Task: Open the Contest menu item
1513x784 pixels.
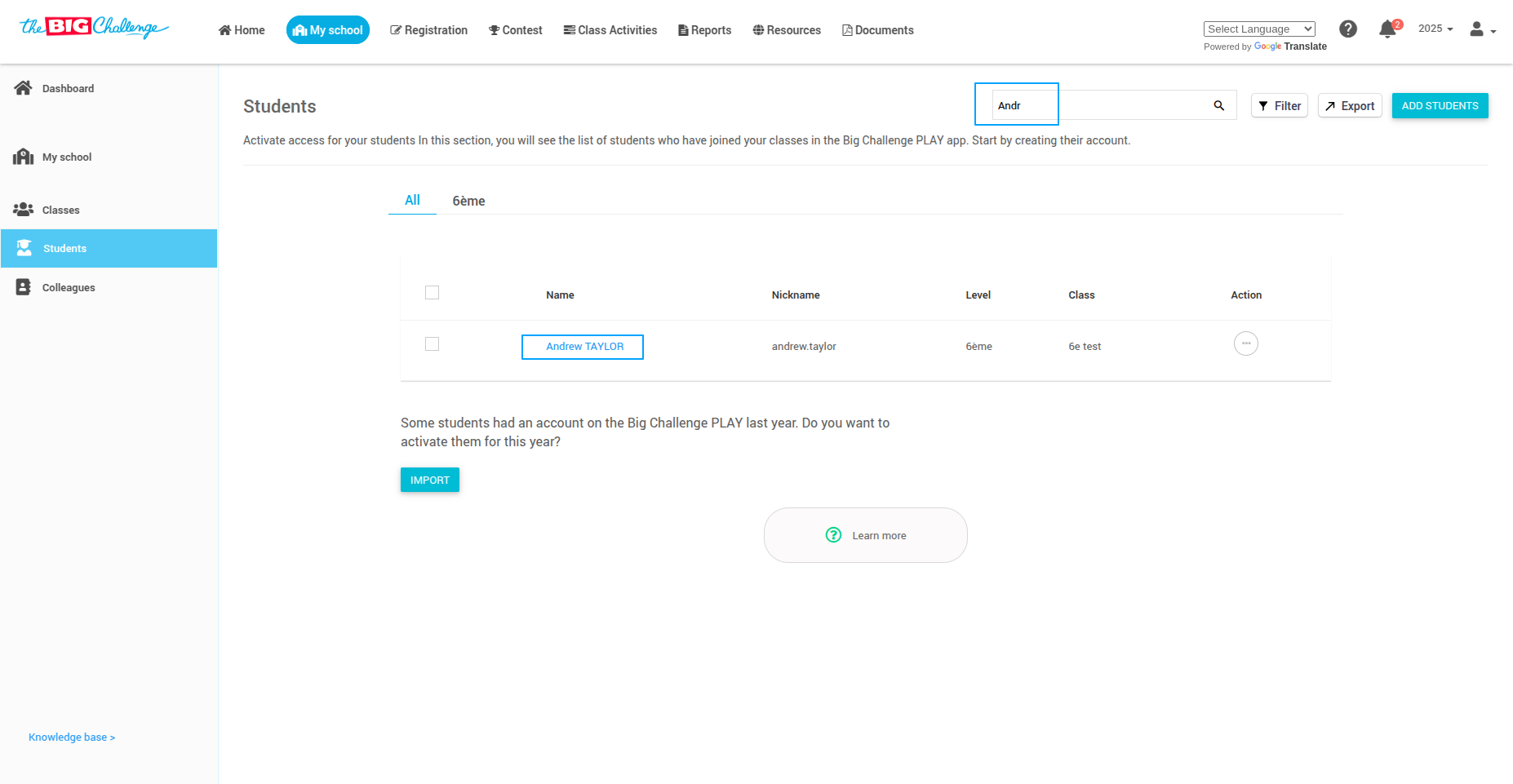Action: click(515, 30)
